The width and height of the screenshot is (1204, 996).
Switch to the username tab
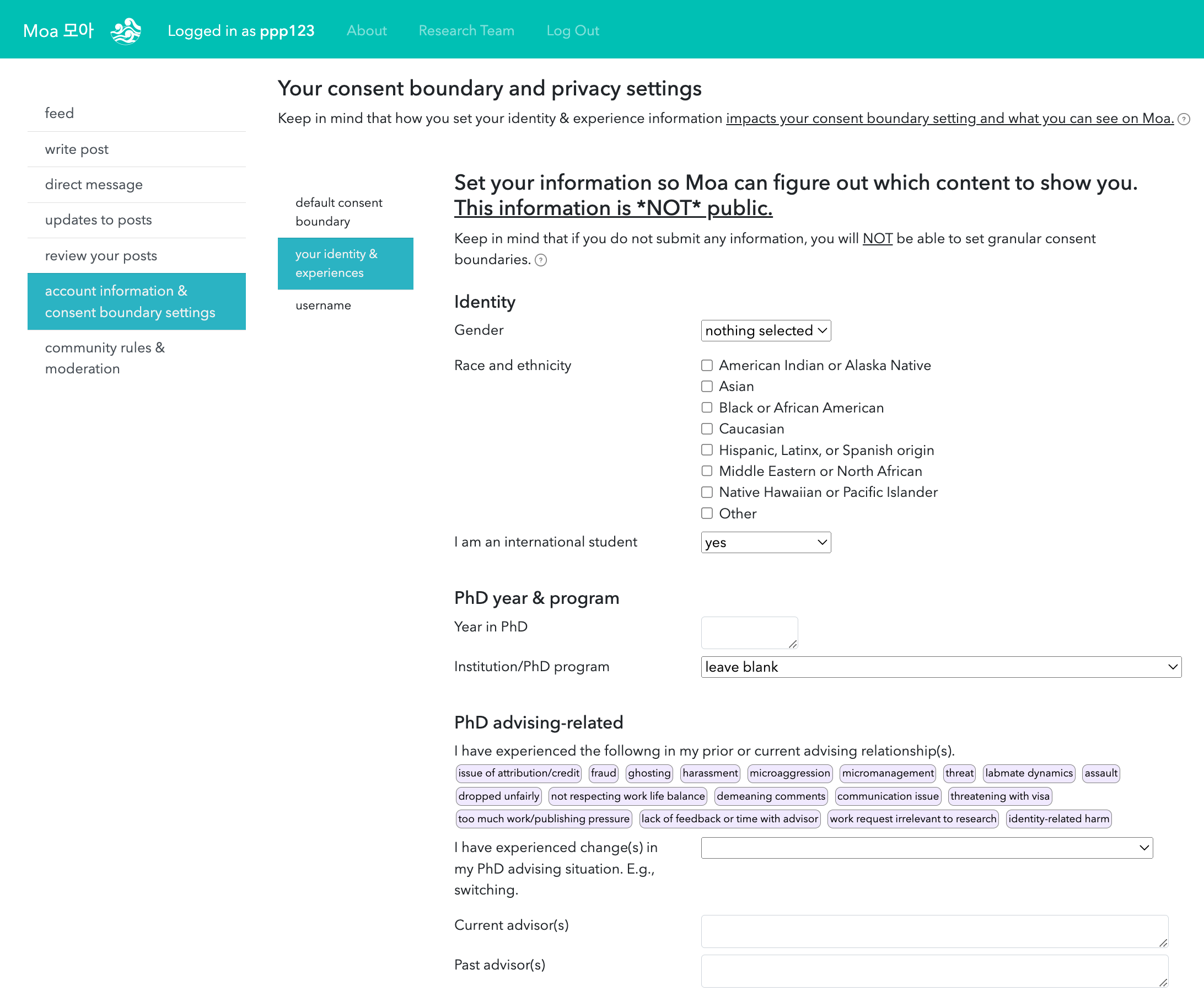345,306
